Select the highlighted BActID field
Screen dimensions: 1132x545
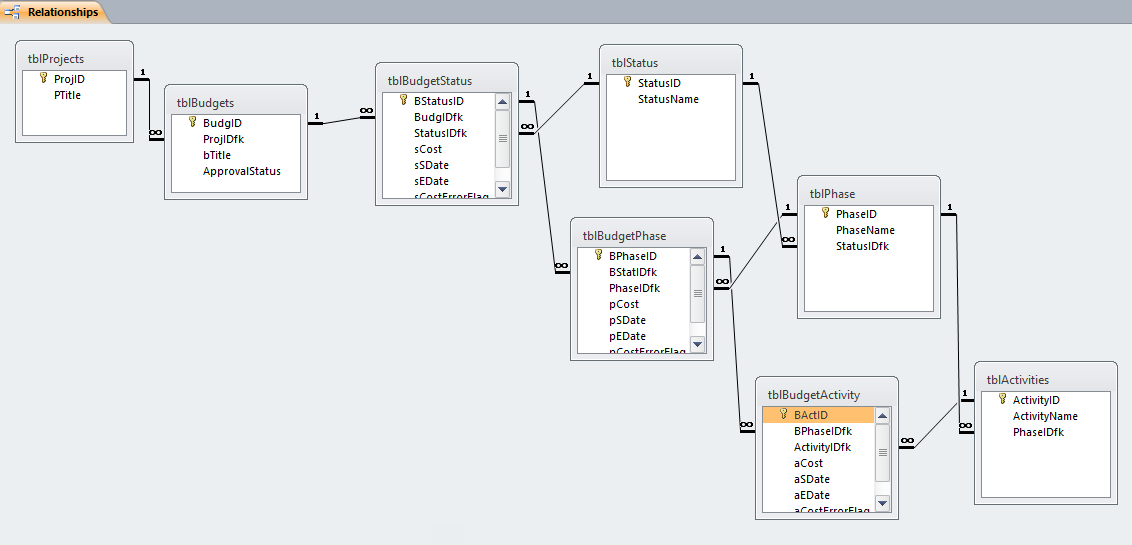819,414
